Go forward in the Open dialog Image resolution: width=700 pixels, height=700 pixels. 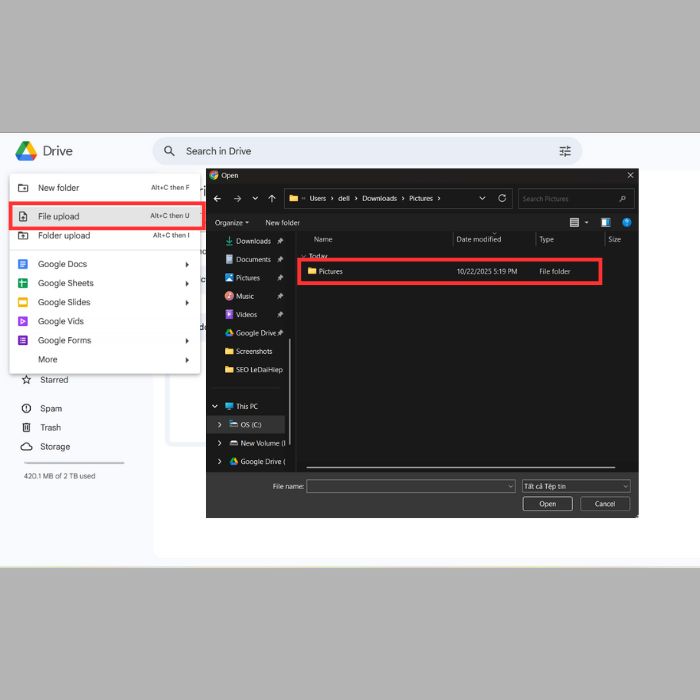[x=238, y=199]
